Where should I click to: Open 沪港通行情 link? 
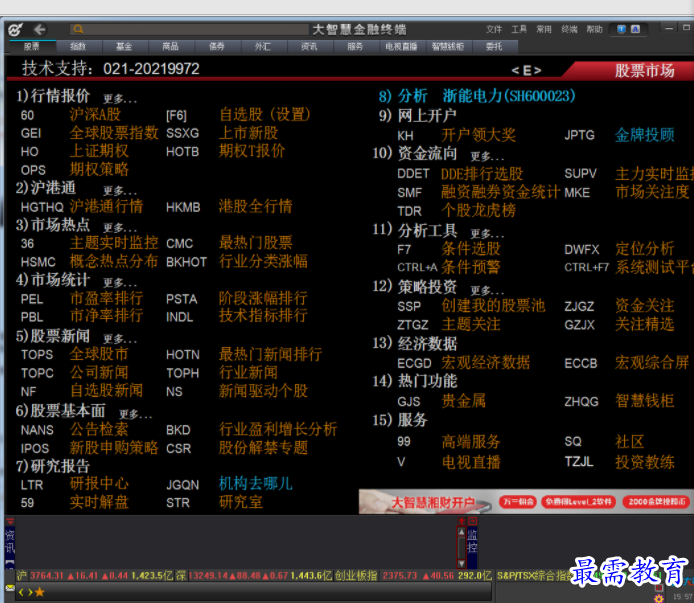[106, 206]
